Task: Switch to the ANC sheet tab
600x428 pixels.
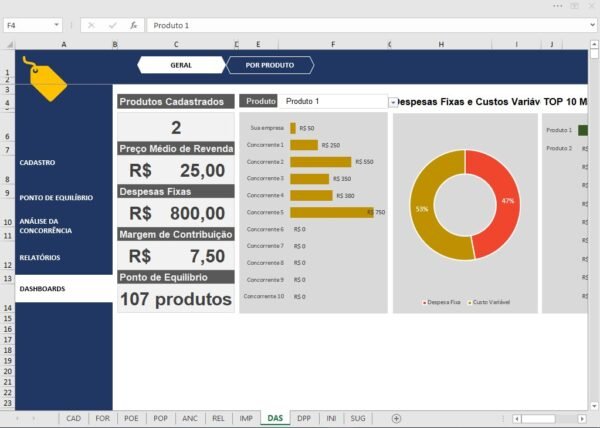Action: click(190, 418)
